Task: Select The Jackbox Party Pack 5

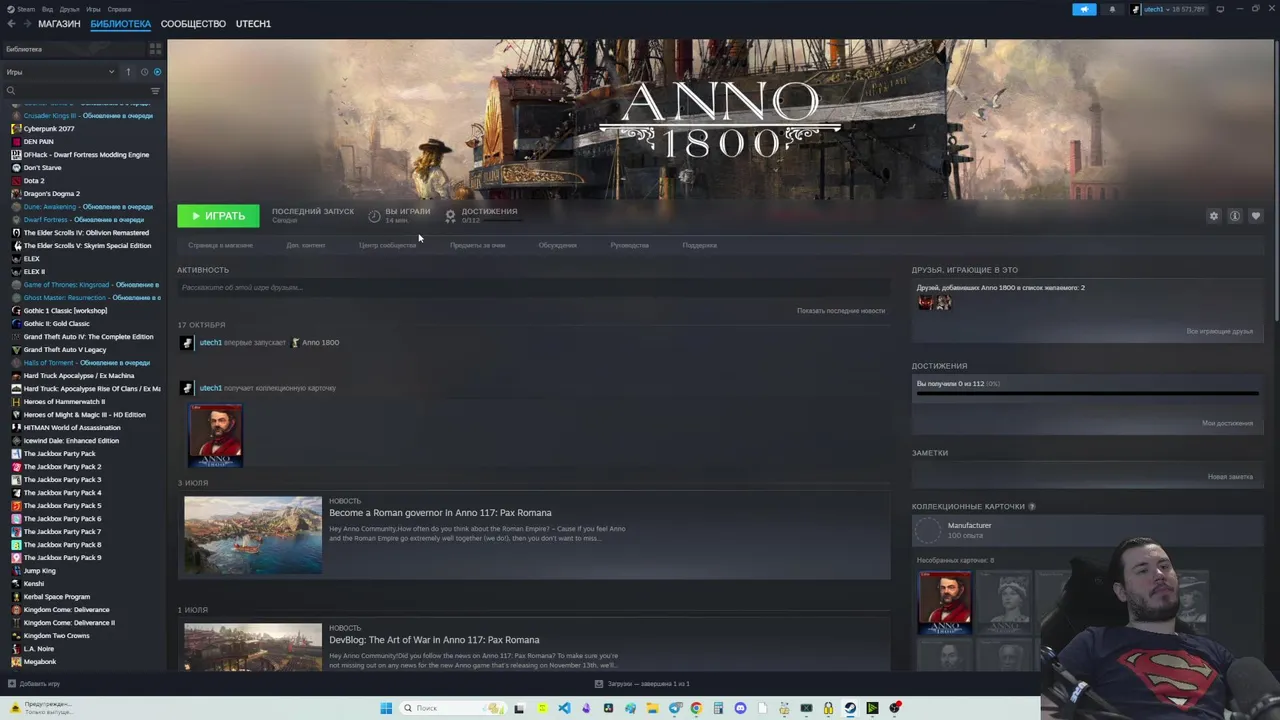Action: click(x=62, y=506)
